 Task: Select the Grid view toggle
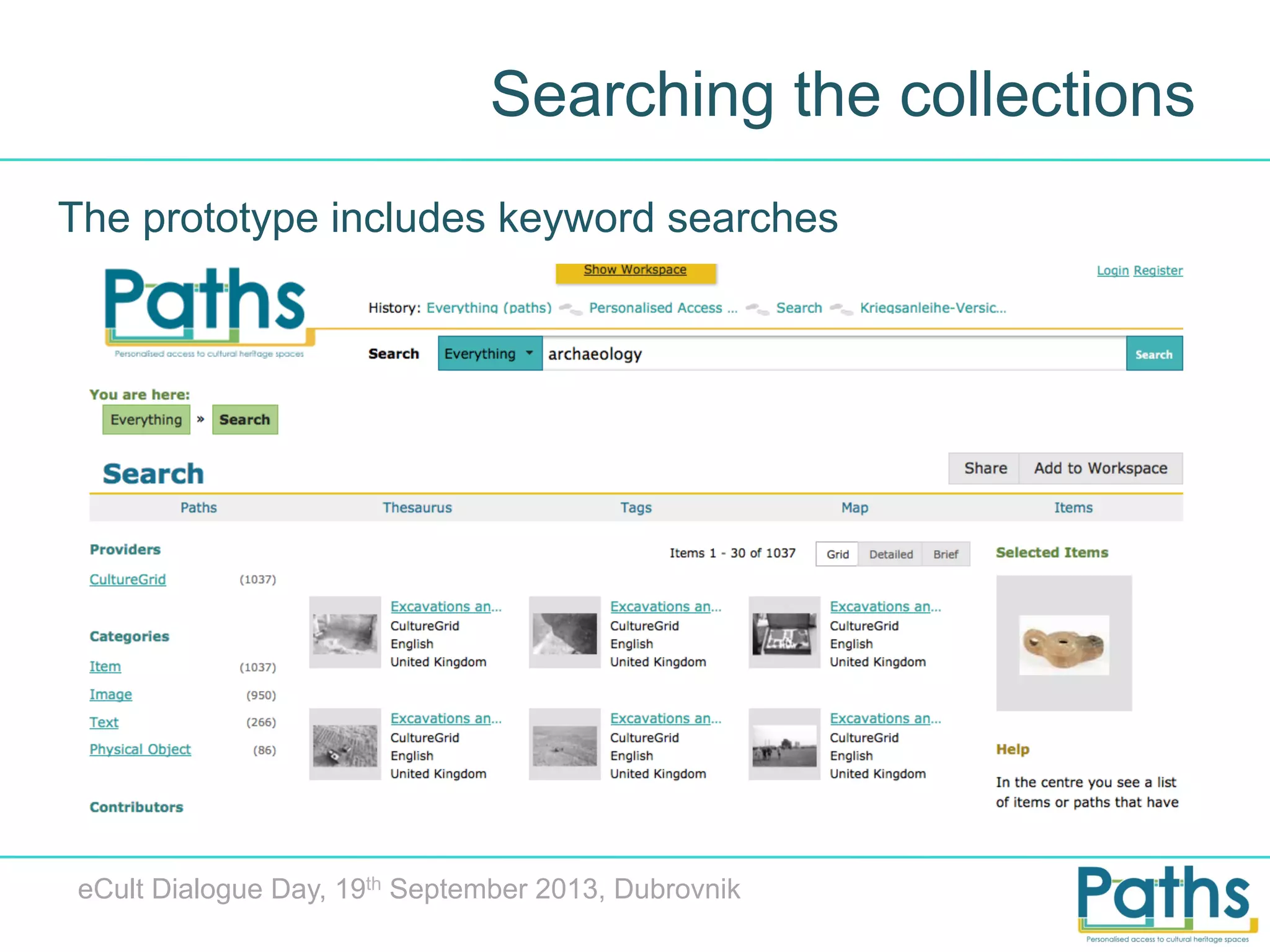point(837,554)
